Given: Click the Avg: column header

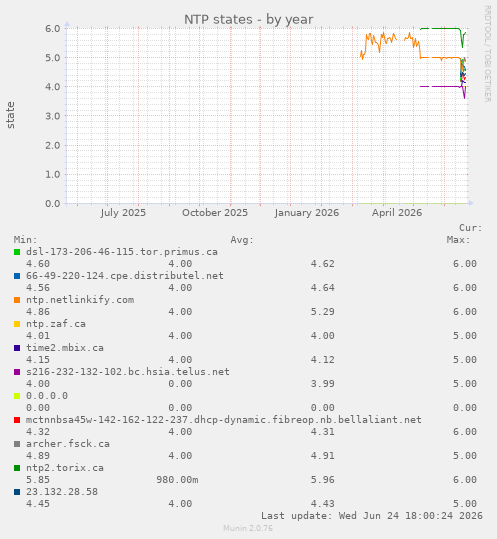Looking at the screenshot, I should (242, 240).
